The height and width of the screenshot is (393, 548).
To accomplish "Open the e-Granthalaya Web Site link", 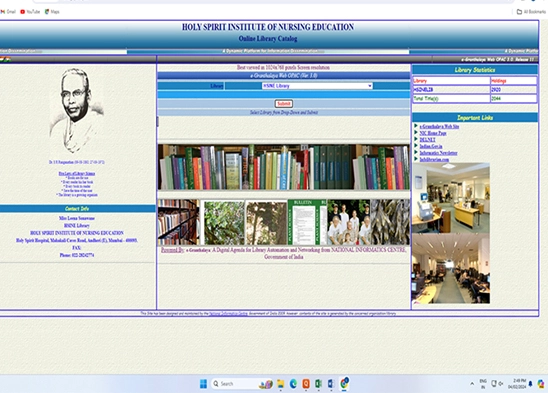I will [x=439, y=126].
